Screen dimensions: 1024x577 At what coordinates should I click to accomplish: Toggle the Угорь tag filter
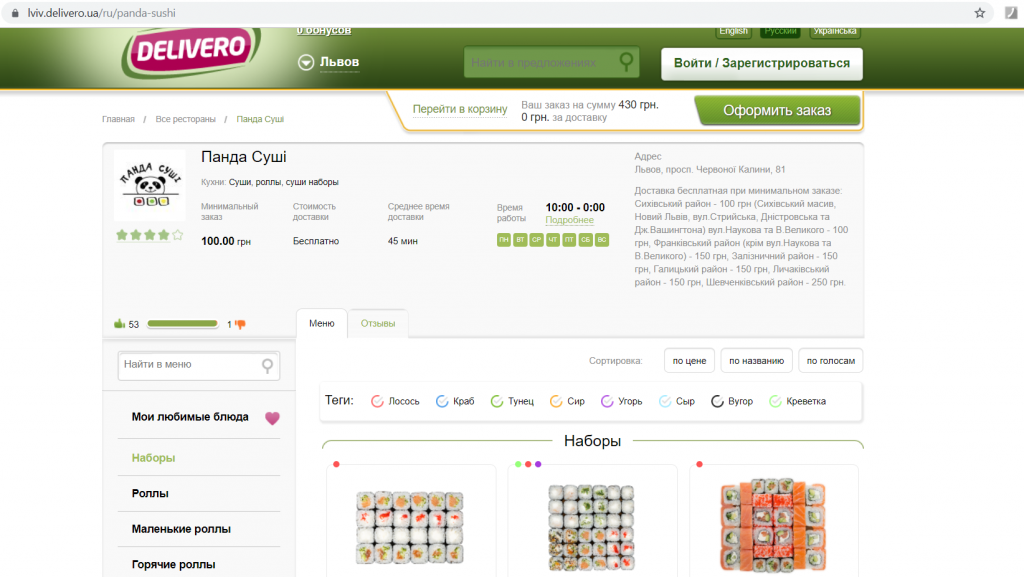pos(621,401)
